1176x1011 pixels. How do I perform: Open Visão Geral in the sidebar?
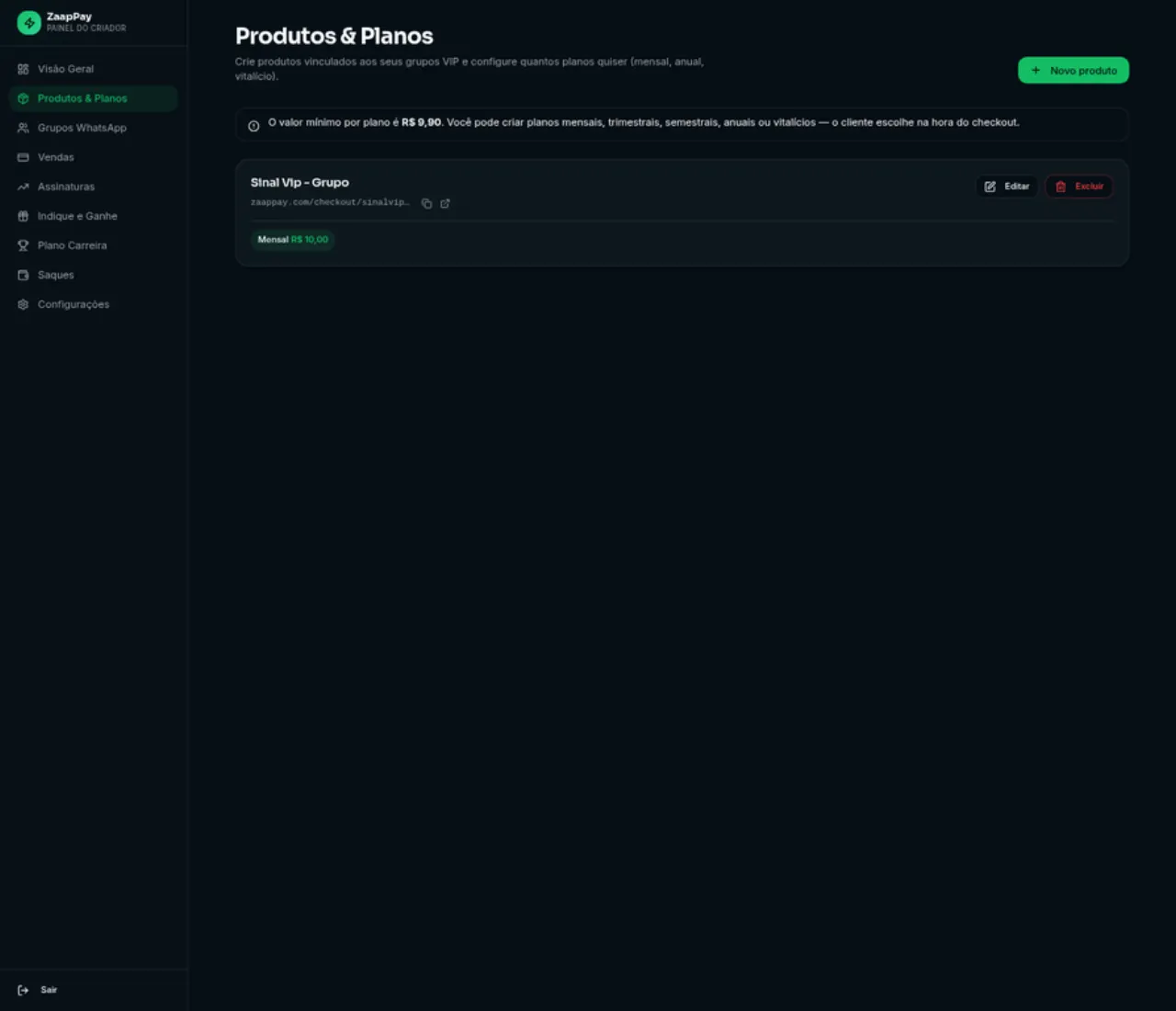click(x=93, y=69)
